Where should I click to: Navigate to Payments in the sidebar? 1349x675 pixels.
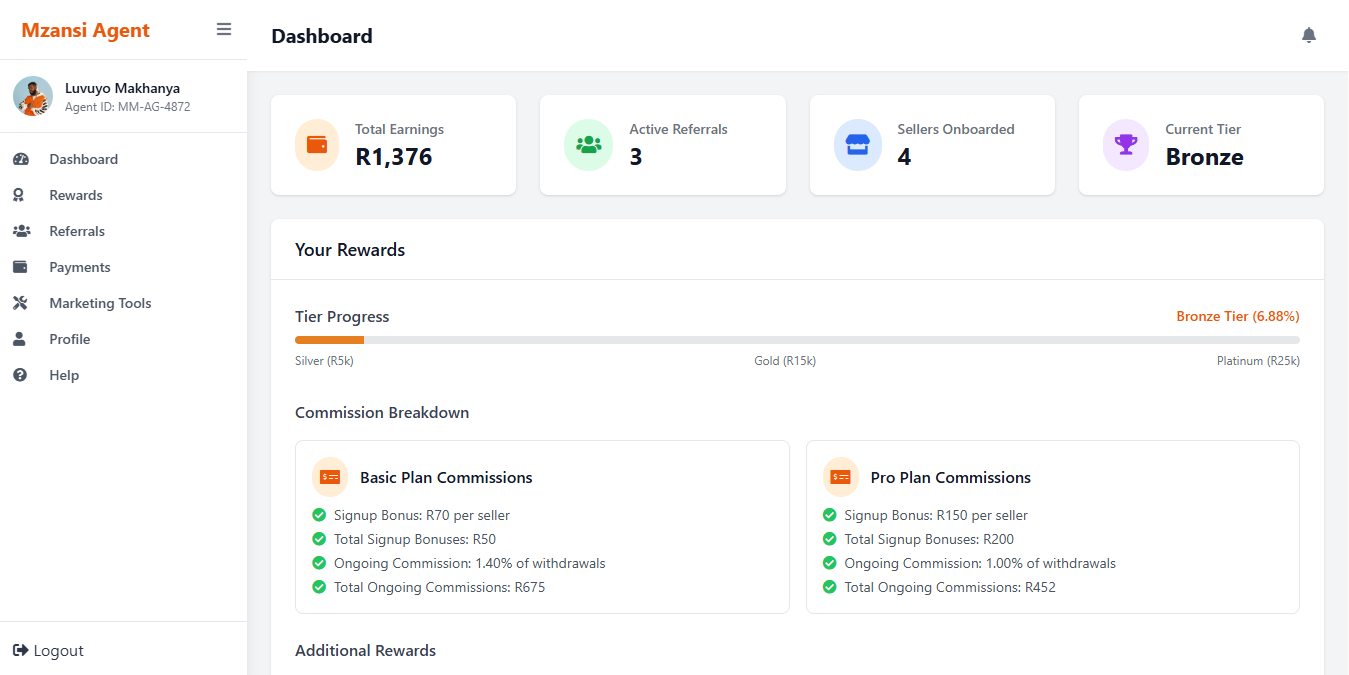[x=80, y=267]
